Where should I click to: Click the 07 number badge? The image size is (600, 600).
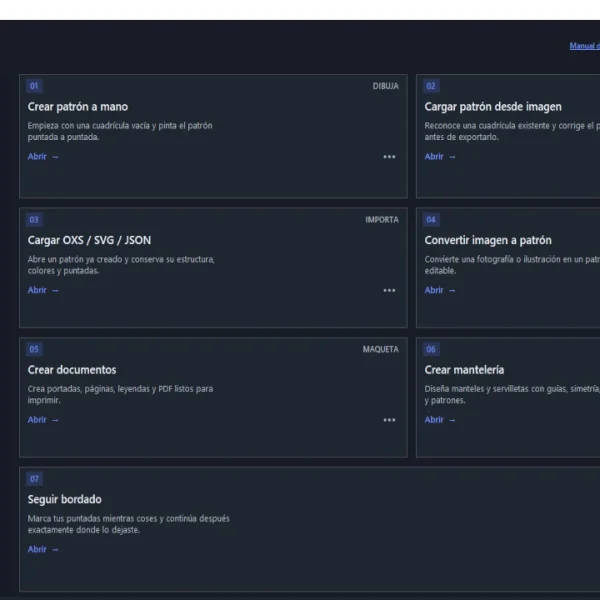click(x=34, y=479)
